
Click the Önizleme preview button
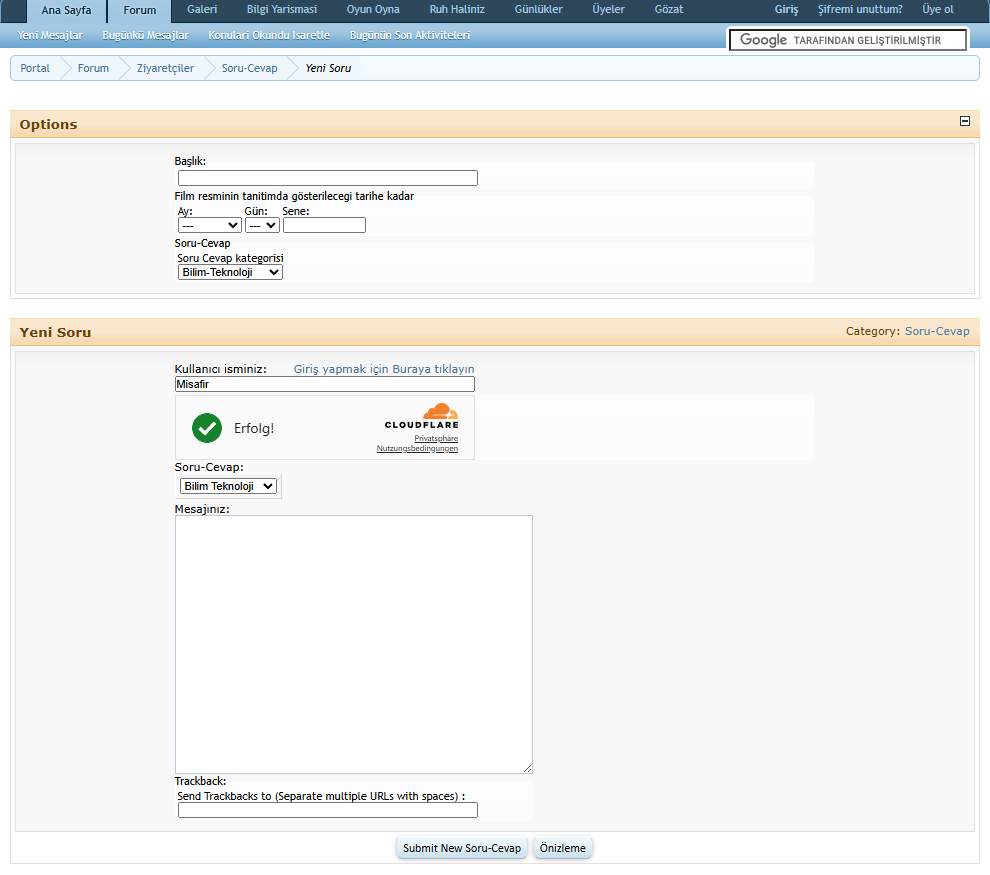click(x=563, y=848)
